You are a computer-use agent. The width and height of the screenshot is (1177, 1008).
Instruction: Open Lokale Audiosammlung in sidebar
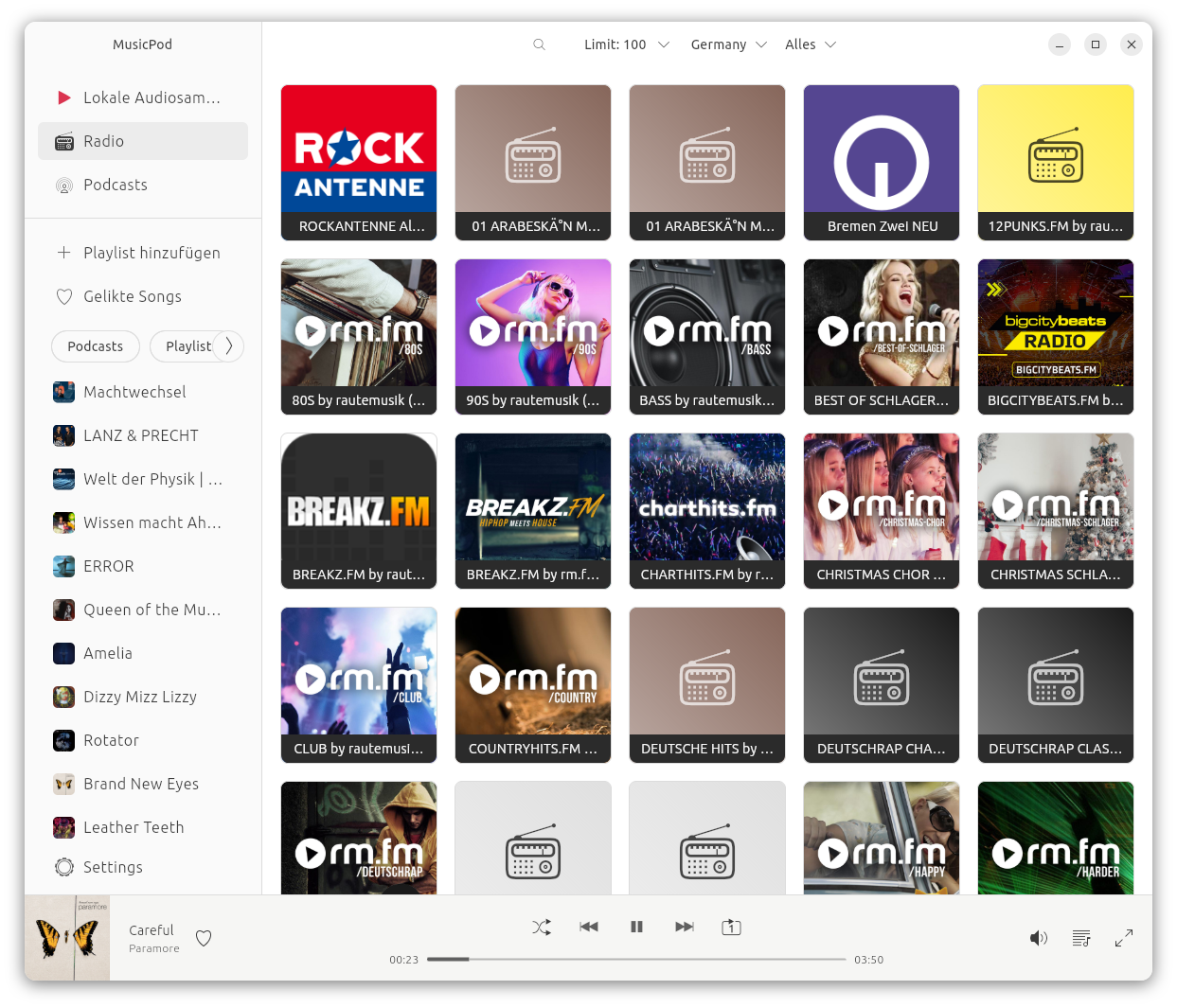pyautogui.click(x=143, y=97)
